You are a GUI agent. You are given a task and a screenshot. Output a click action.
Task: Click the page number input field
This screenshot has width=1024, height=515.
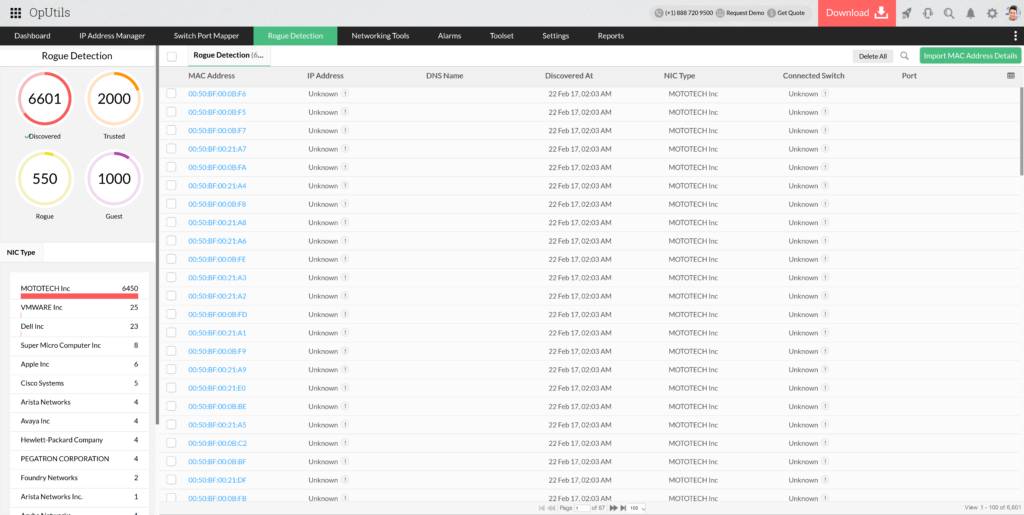[x=581, y=508]
